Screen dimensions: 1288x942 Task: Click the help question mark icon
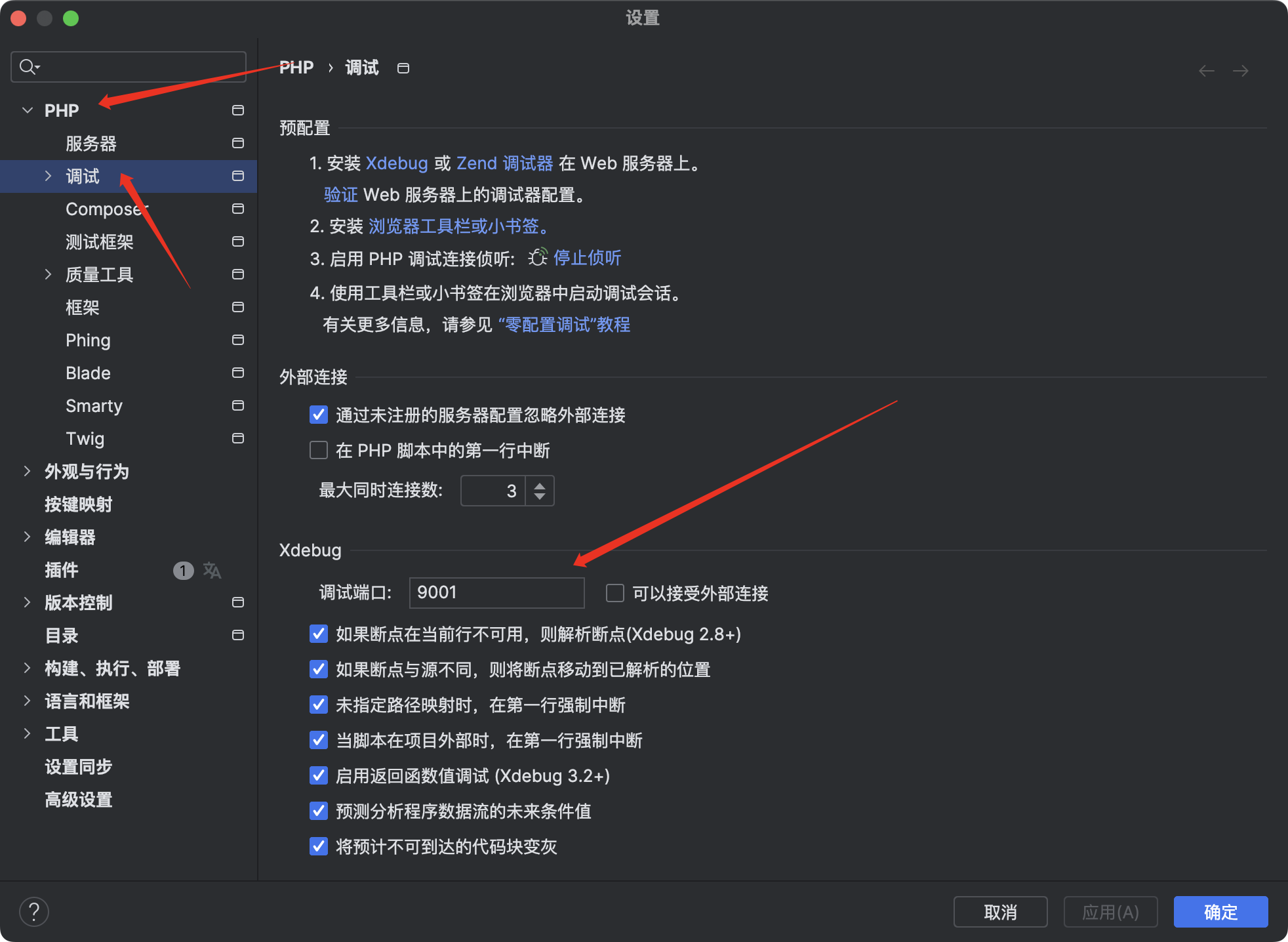tap(34, 912)
